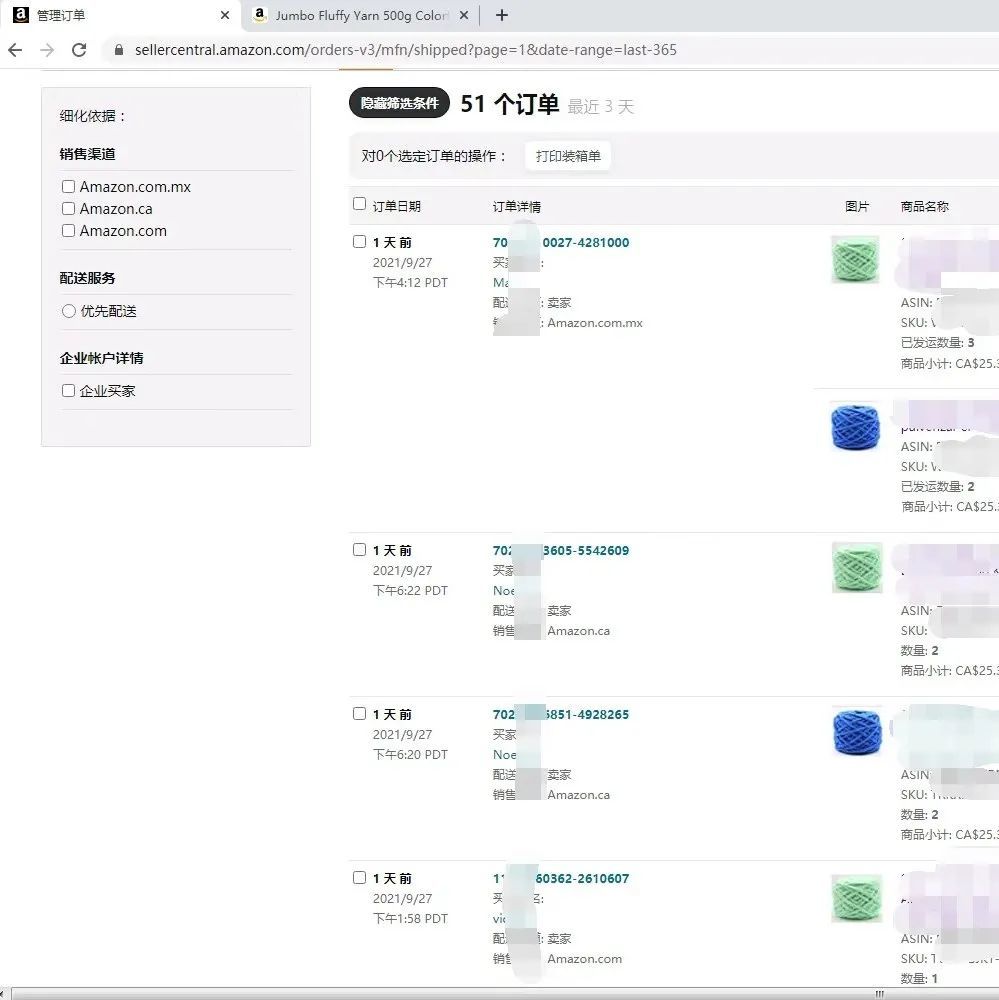Click inside the browser address bar
The width and height of the screenshot is (999, 1000).
[400, 49]
